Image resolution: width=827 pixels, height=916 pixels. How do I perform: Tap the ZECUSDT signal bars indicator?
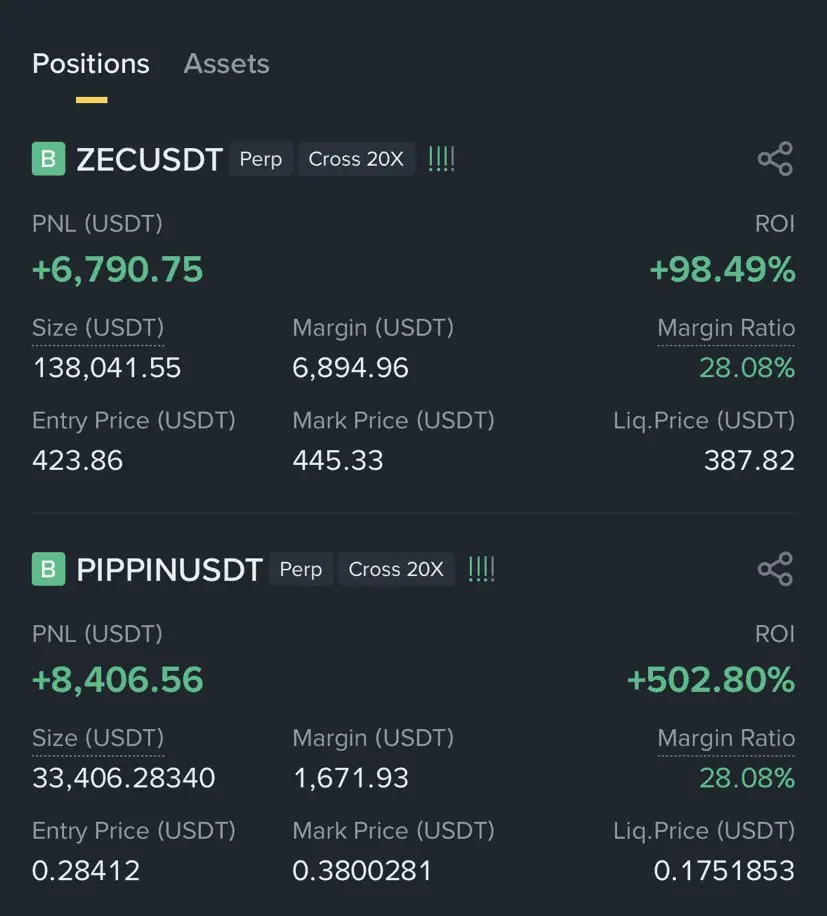click(441, 159)
